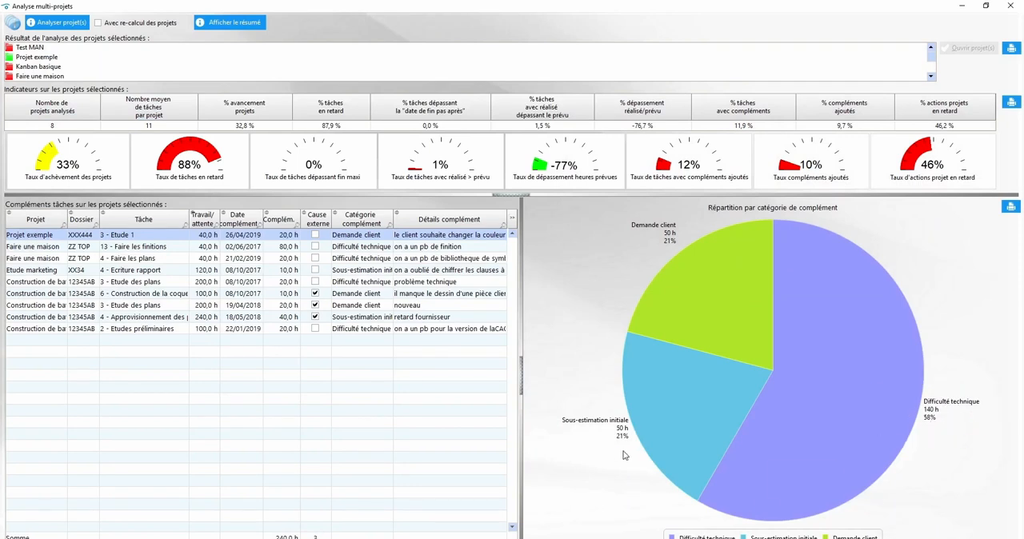The image size is (1024, 539).
Task: Open the search filter icon in Catégorie complément column
Action: click(389, 225)
